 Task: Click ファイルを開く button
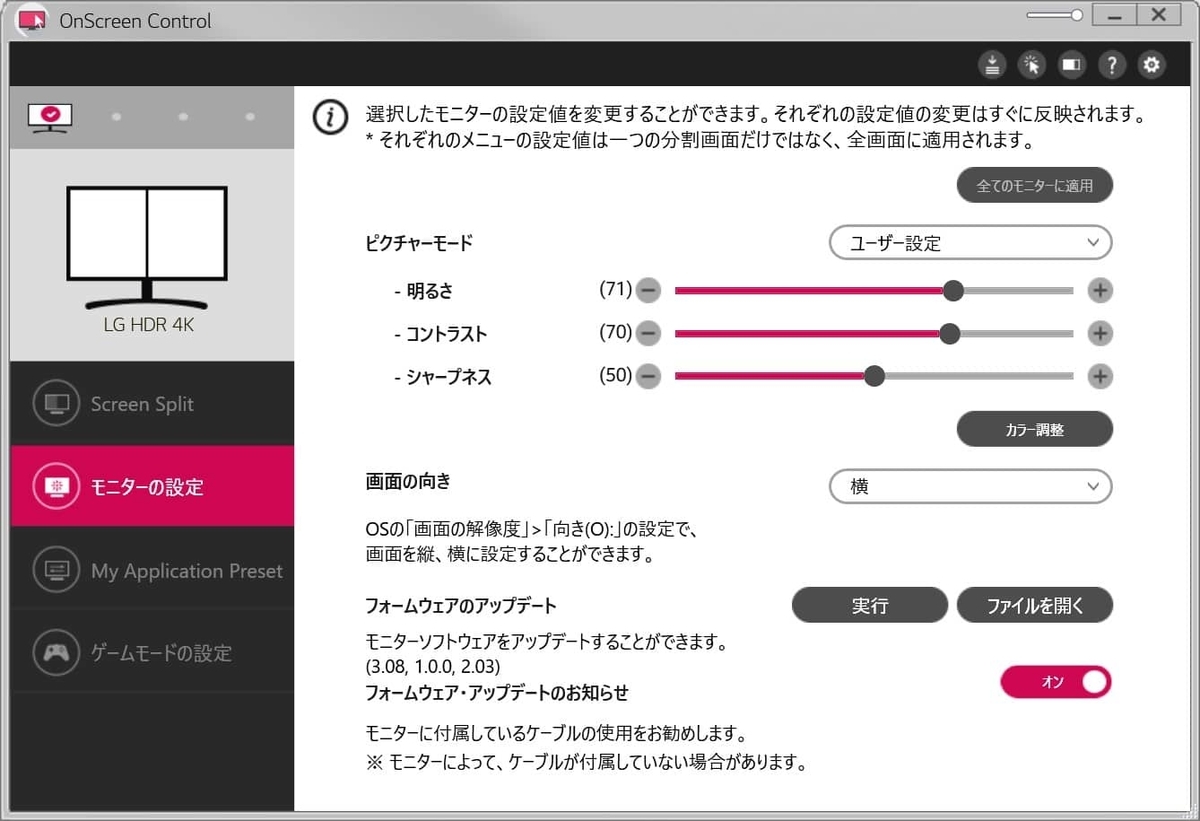pyautogui.click(x=1035, y=605)
